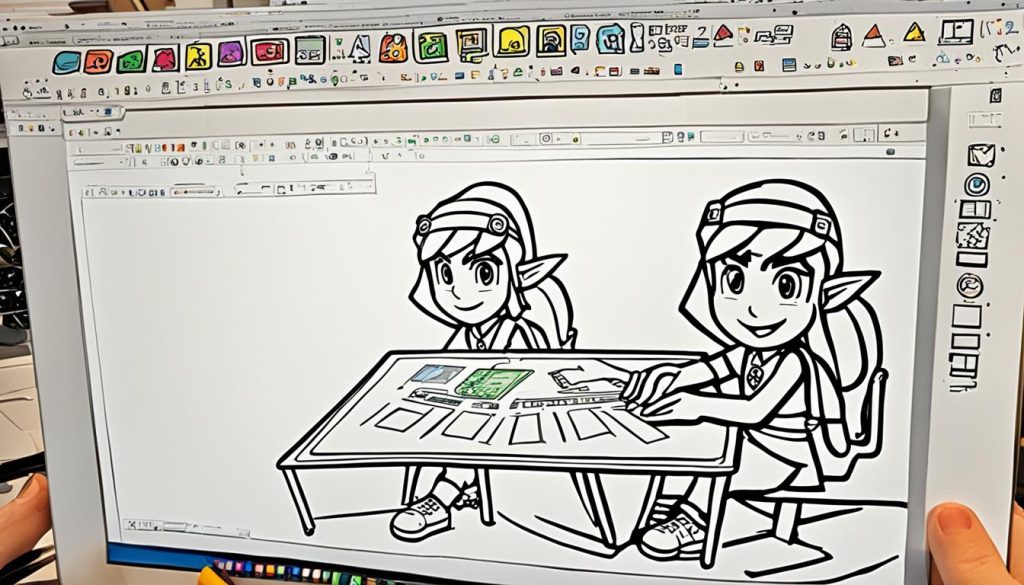The width and height of the screenshot is (1024, 585).
Task: Select the cyan blob icon in the top toolbar
Action: coord(611,39)
